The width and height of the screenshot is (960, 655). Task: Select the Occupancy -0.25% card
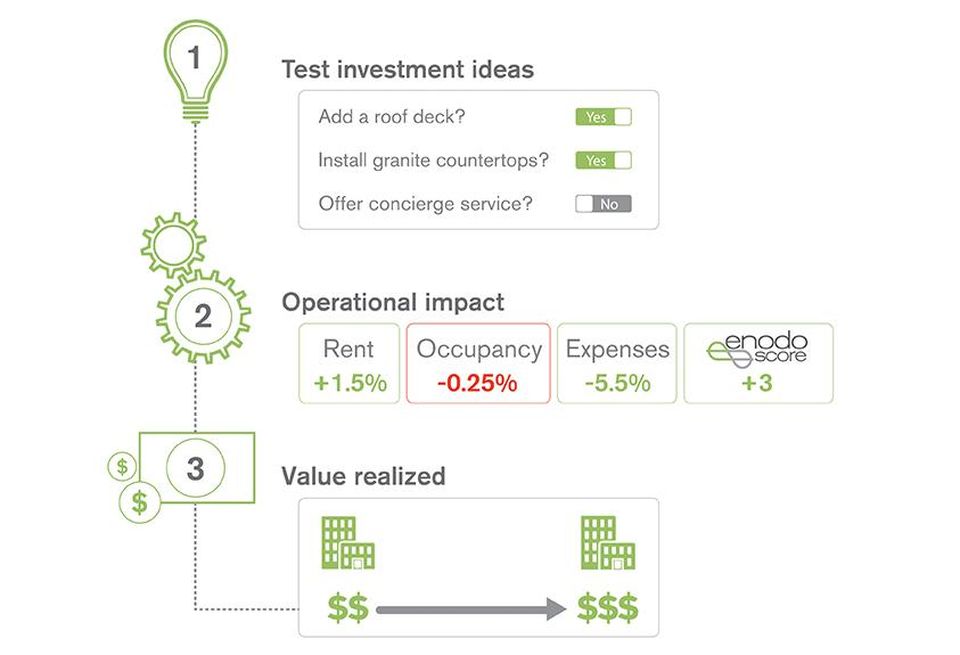point(478,364)
